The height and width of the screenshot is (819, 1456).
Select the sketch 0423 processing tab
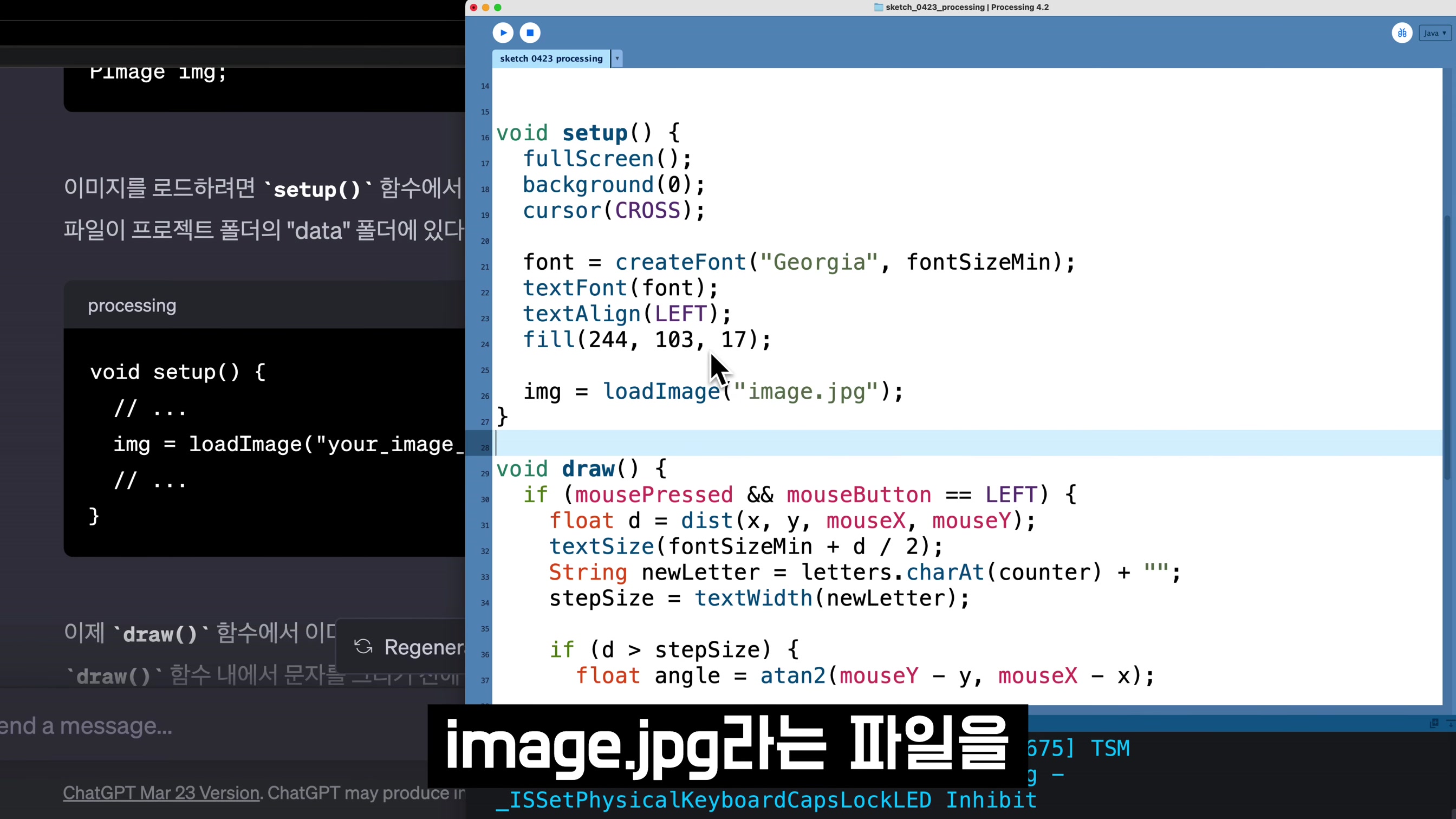[x=551, y=59]
